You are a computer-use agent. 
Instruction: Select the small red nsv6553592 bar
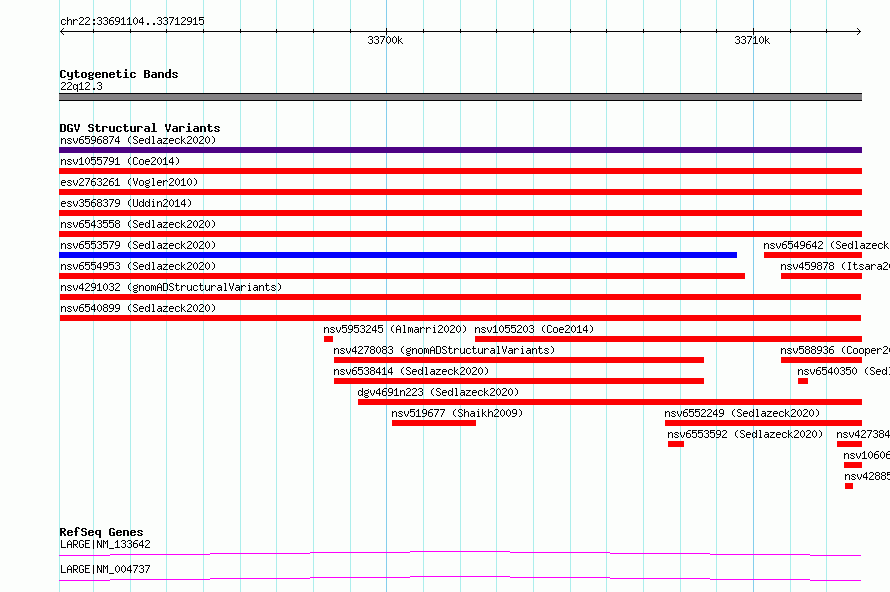676,444
